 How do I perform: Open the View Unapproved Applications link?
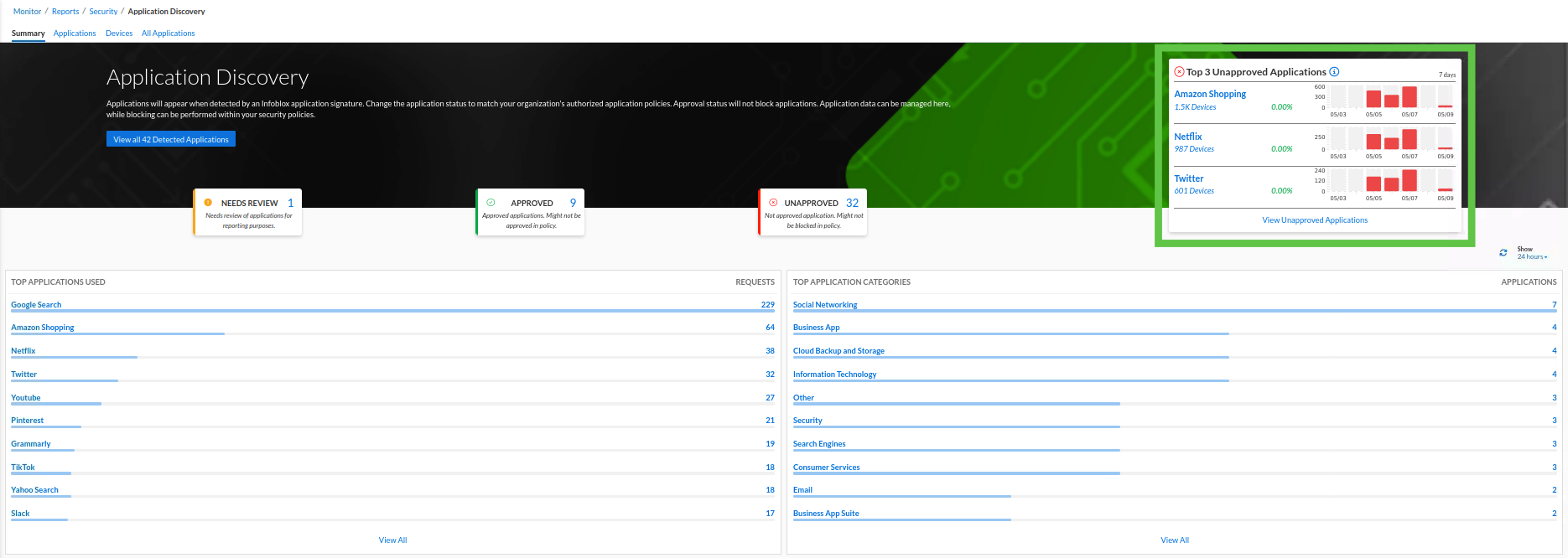pyautogui.click(x=1315, y=220)
